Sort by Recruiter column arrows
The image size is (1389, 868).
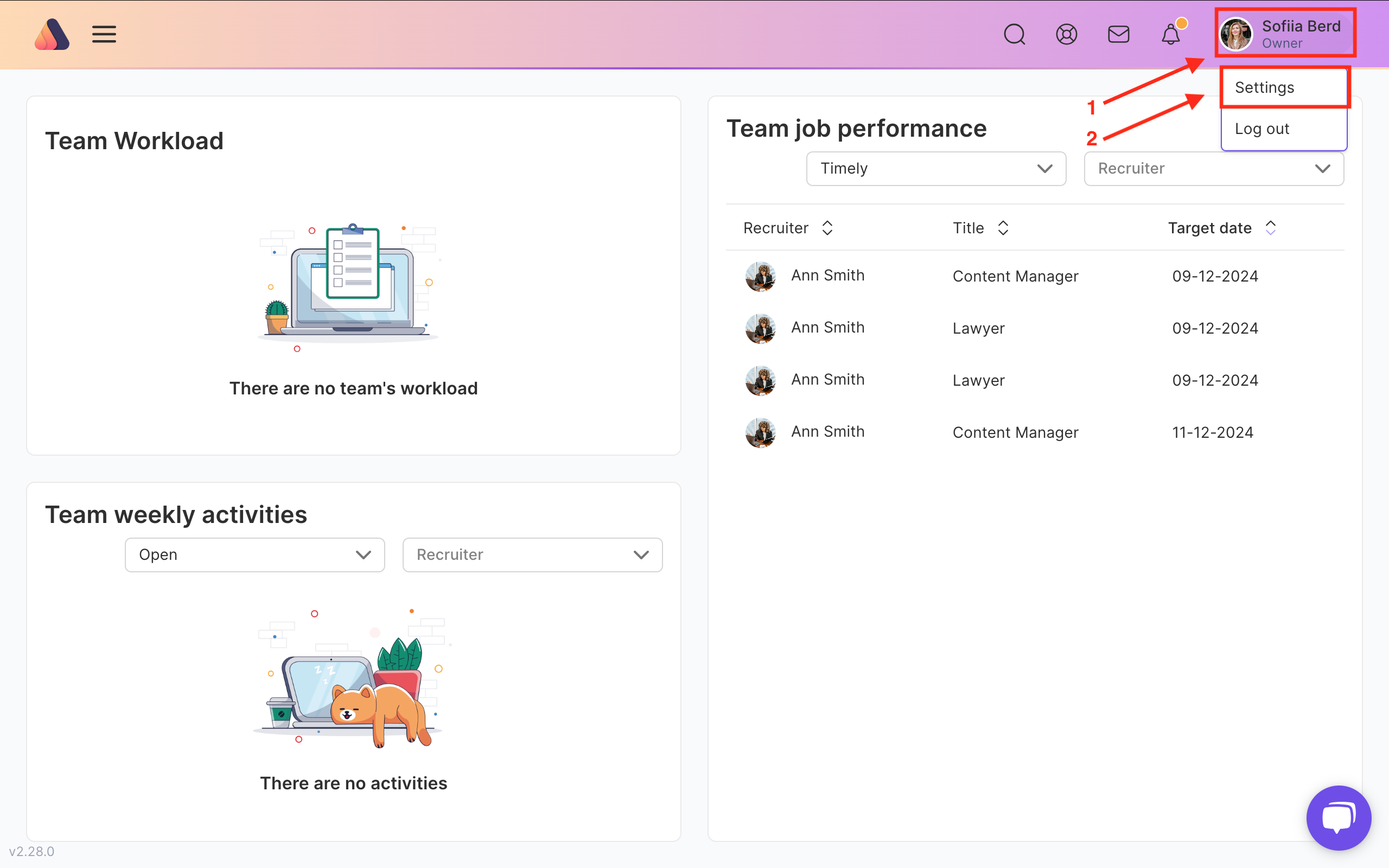pyautogui.click(x=827, y=228)
